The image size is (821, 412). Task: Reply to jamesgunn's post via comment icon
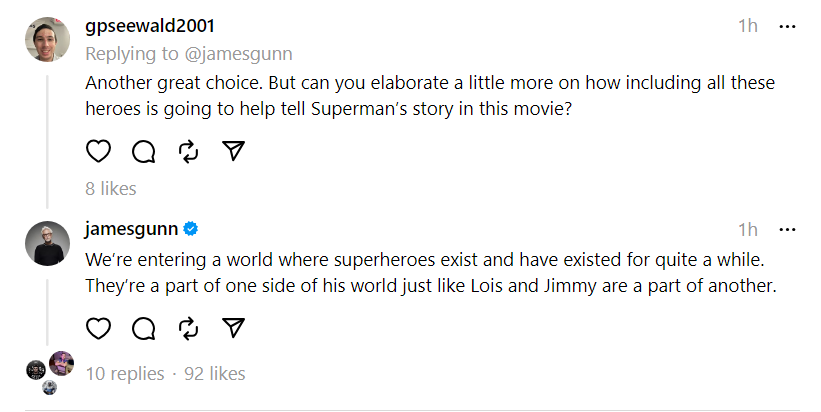143,328
